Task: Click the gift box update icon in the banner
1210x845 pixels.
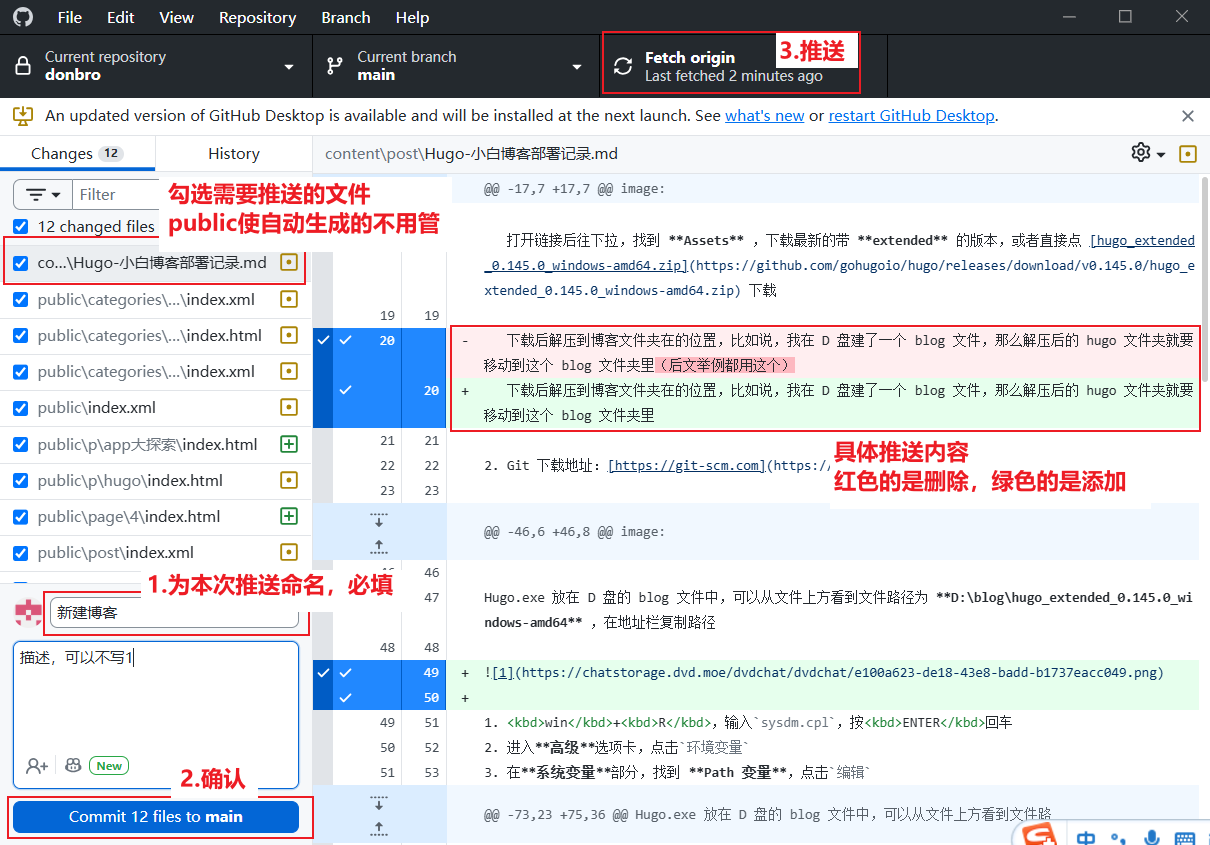Action: coord(22,116)
